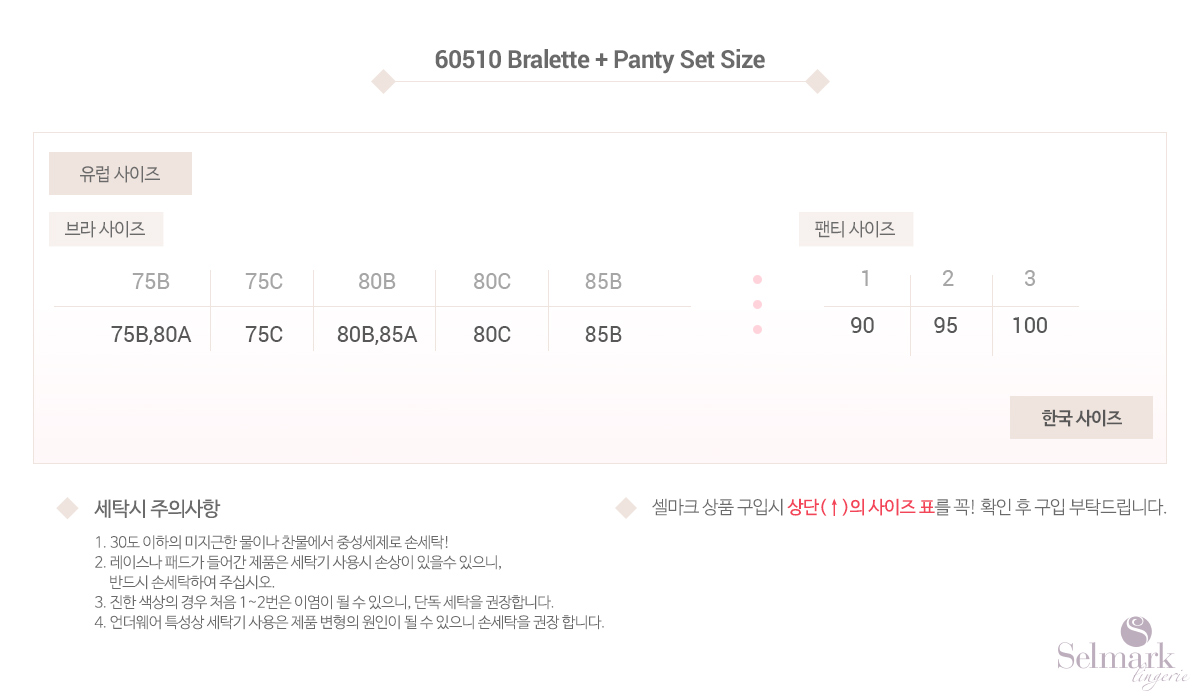The image size is (1200, 700).
Task: Click the 팬티 사이즈 label
Action: [855, 229]
